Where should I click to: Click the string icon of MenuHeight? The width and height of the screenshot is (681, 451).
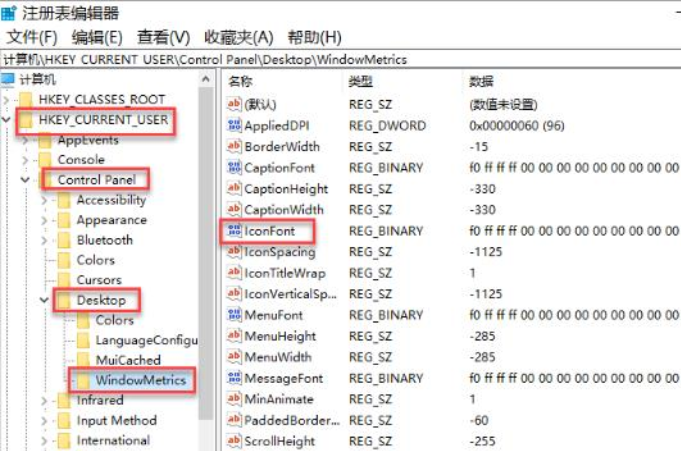[x=234, y=336]
